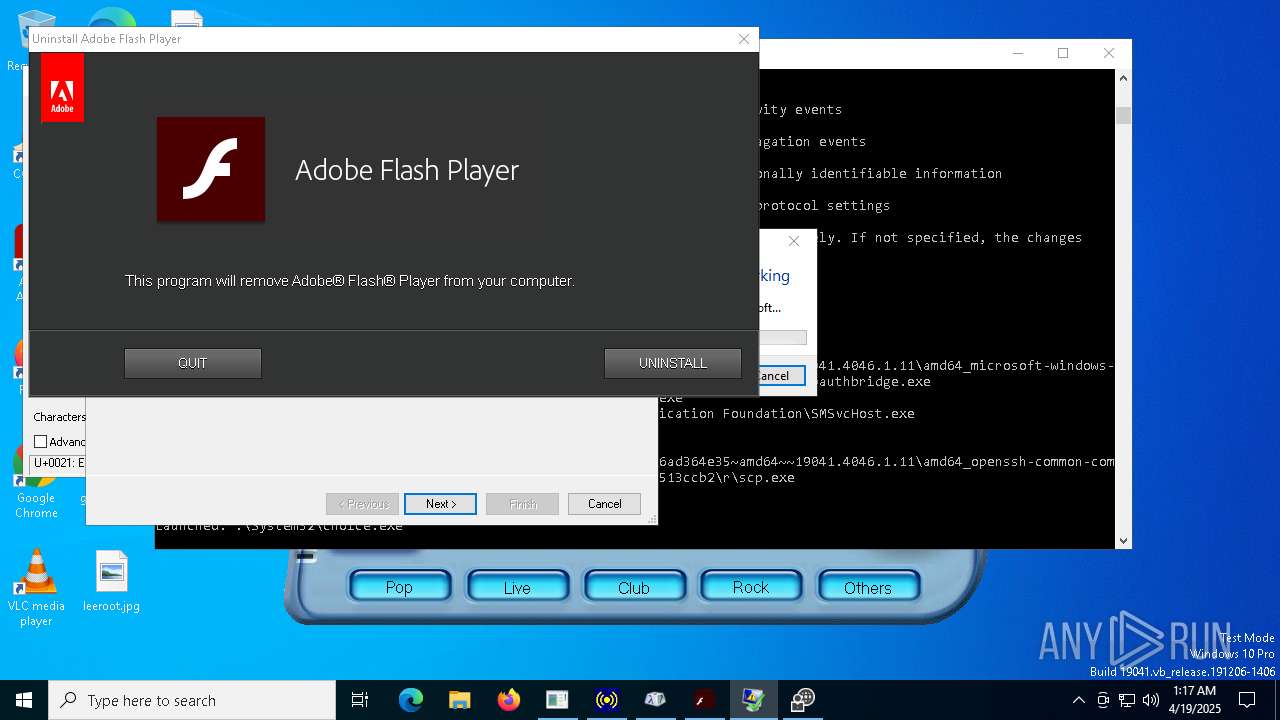
Task: Click the Meet Now tray icon
Action: 1103,700
